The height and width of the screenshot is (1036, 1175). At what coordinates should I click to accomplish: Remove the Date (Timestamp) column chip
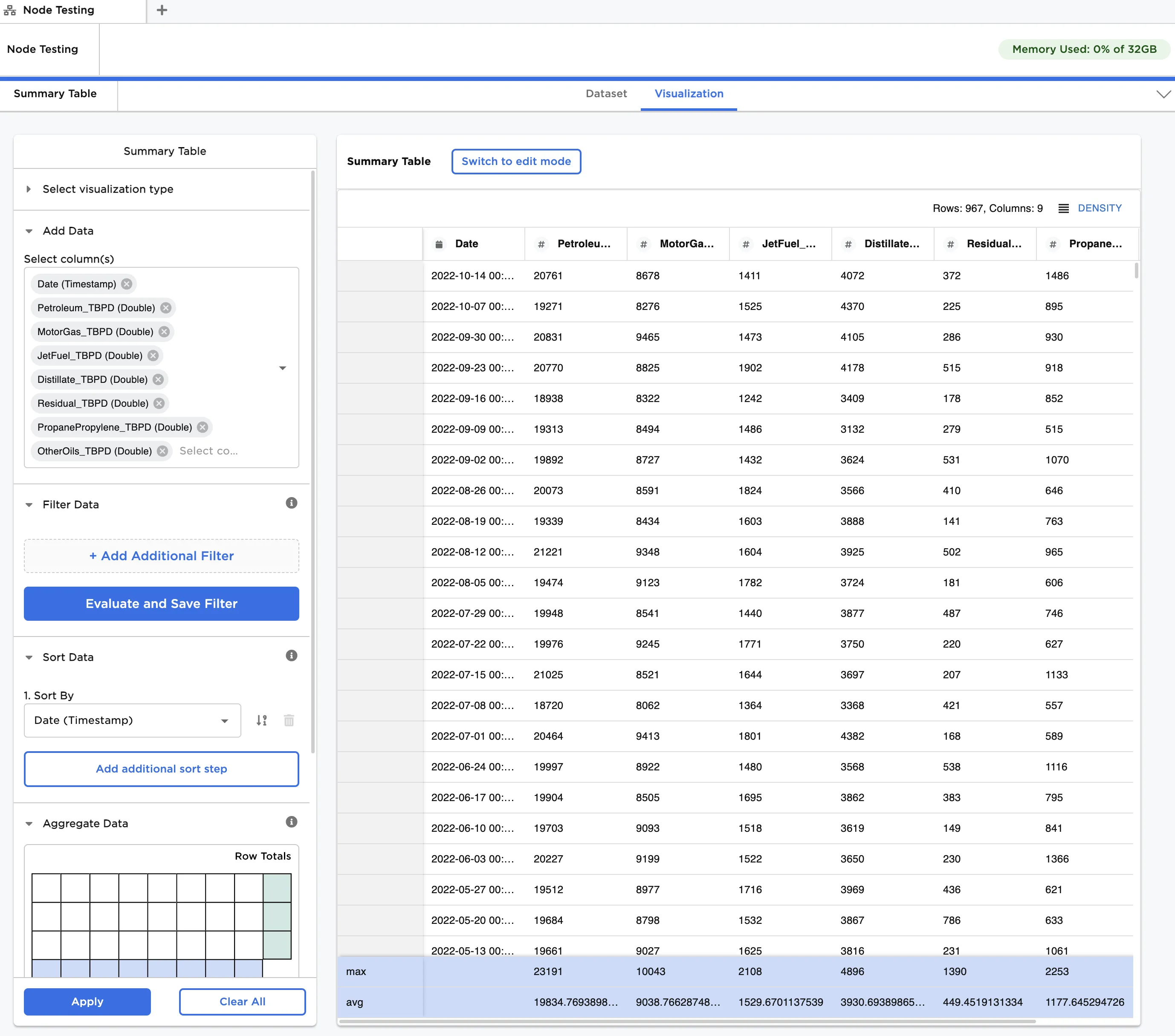(x=127, y=284)
